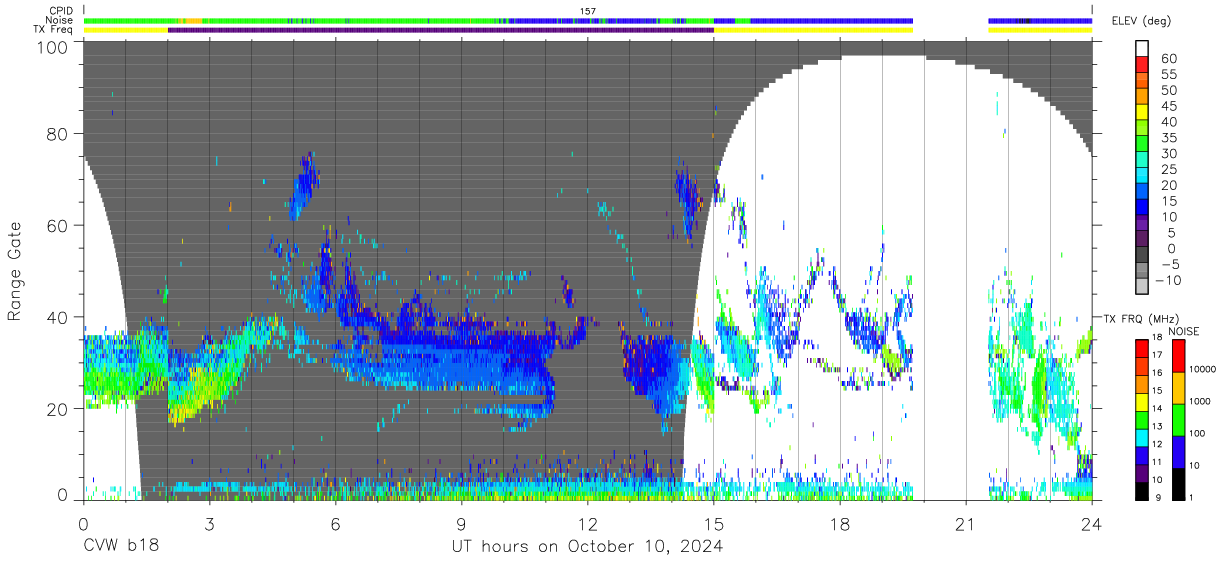Screen dimensions: 1228x567
Task: Click the y-axis tick label '40'
Action: pyautogui.click(x=57, y=317)
